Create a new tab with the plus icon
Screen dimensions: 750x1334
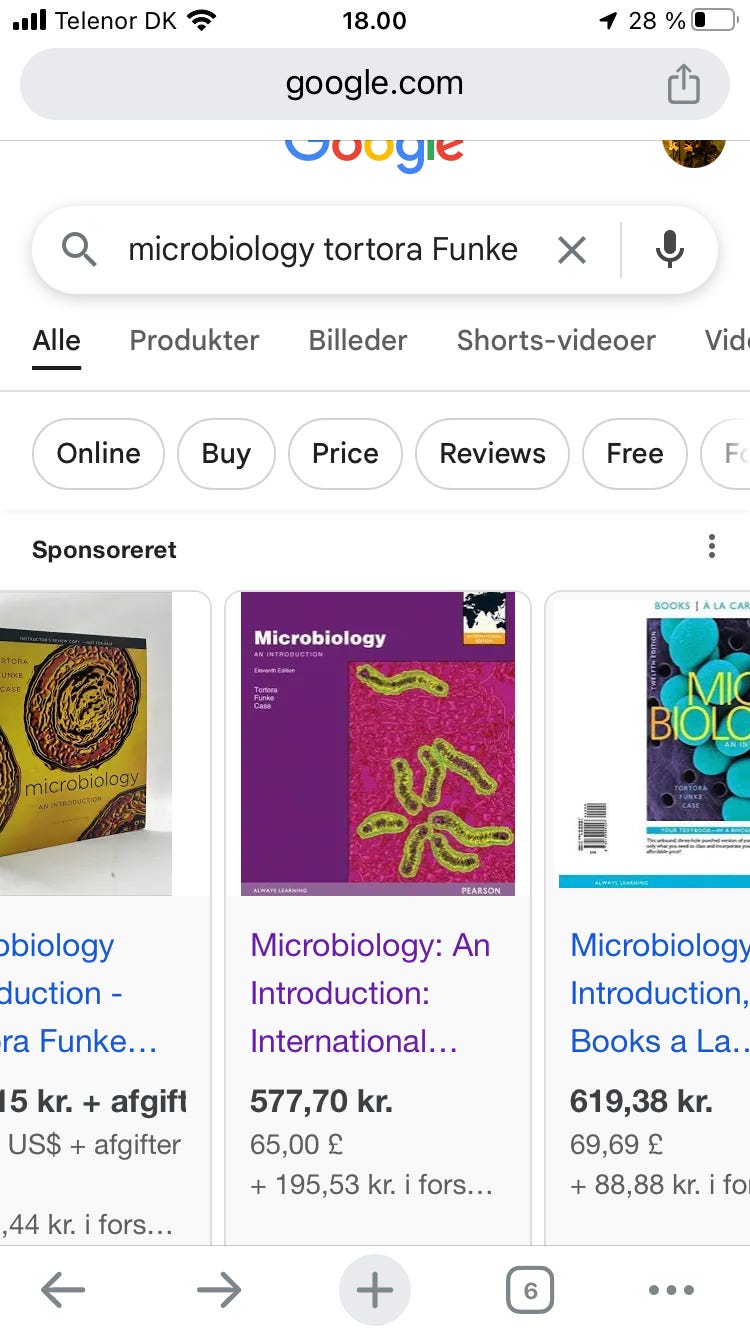[374, 1290]
